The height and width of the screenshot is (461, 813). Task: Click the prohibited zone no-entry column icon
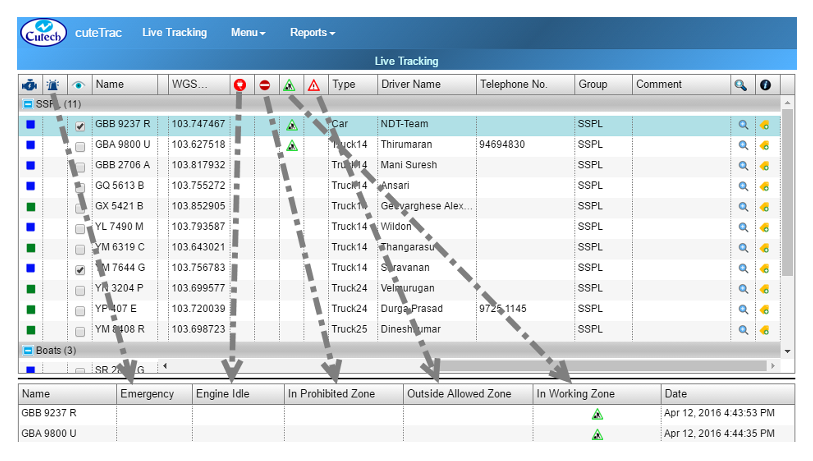coord(264,85)
